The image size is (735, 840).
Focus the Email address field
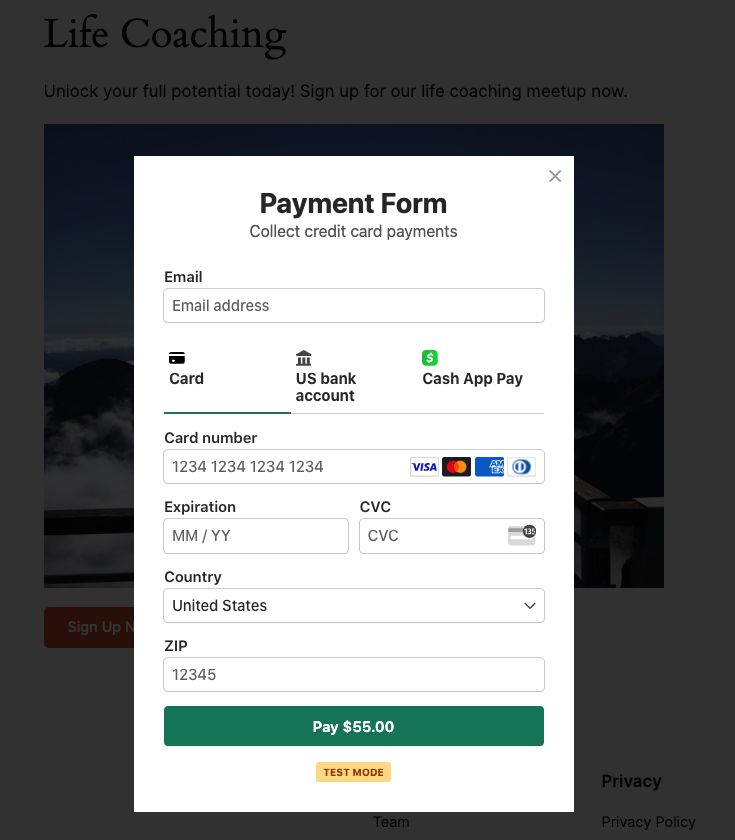coord(354,306)
